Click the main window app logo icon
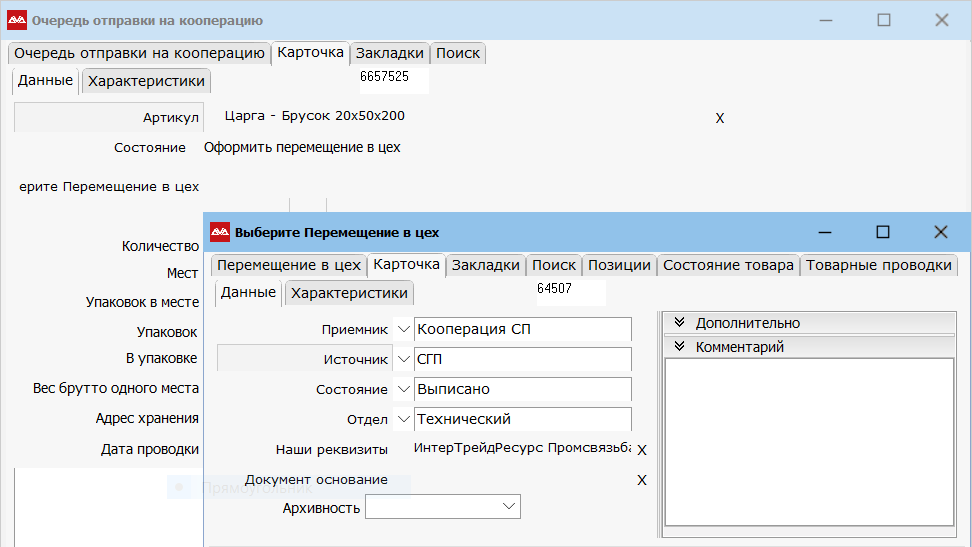Viewport: 972px width, 547px height. [x=17, y=20]
